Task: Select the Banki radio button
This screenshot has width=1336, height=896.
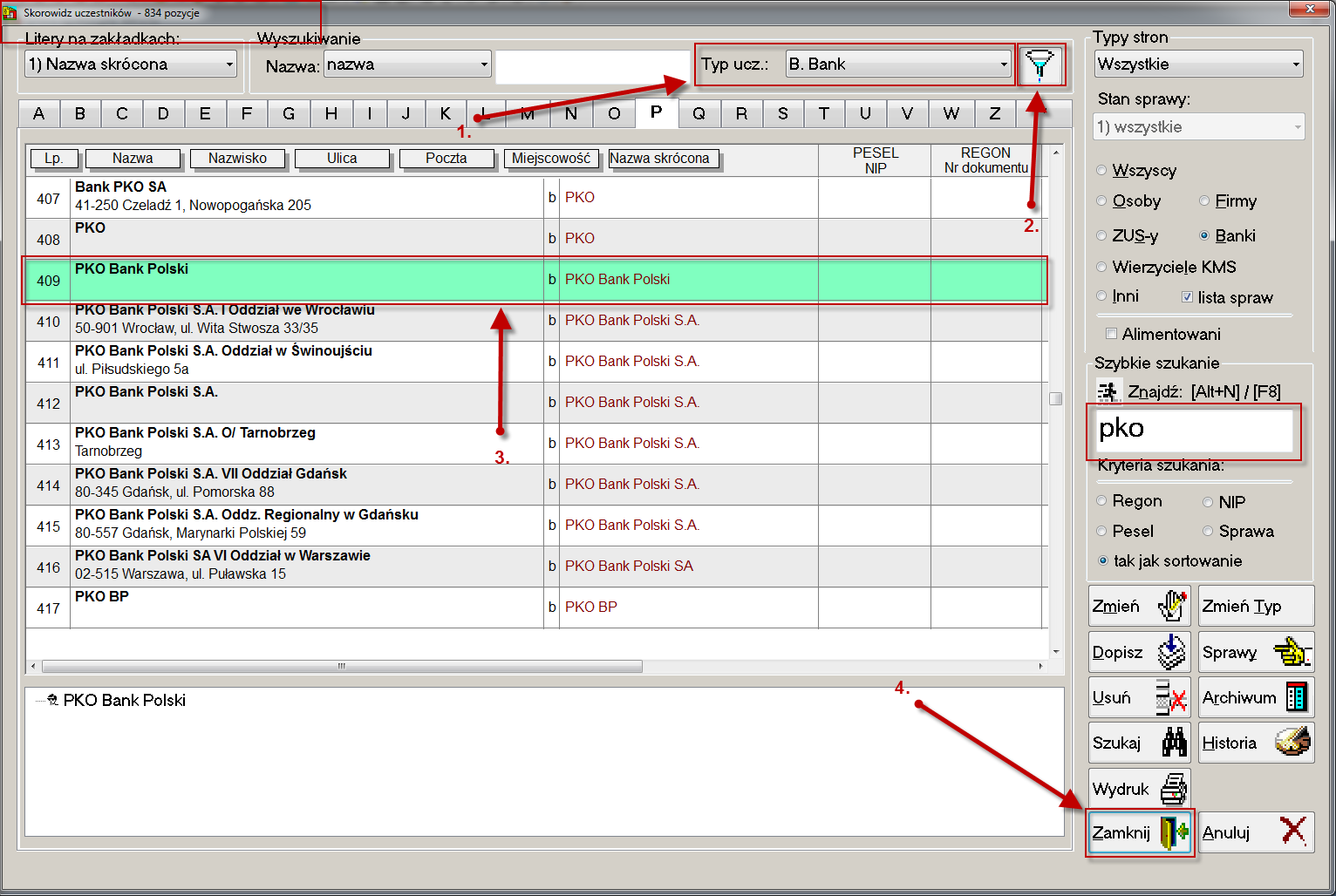Action: point(1204,235)
